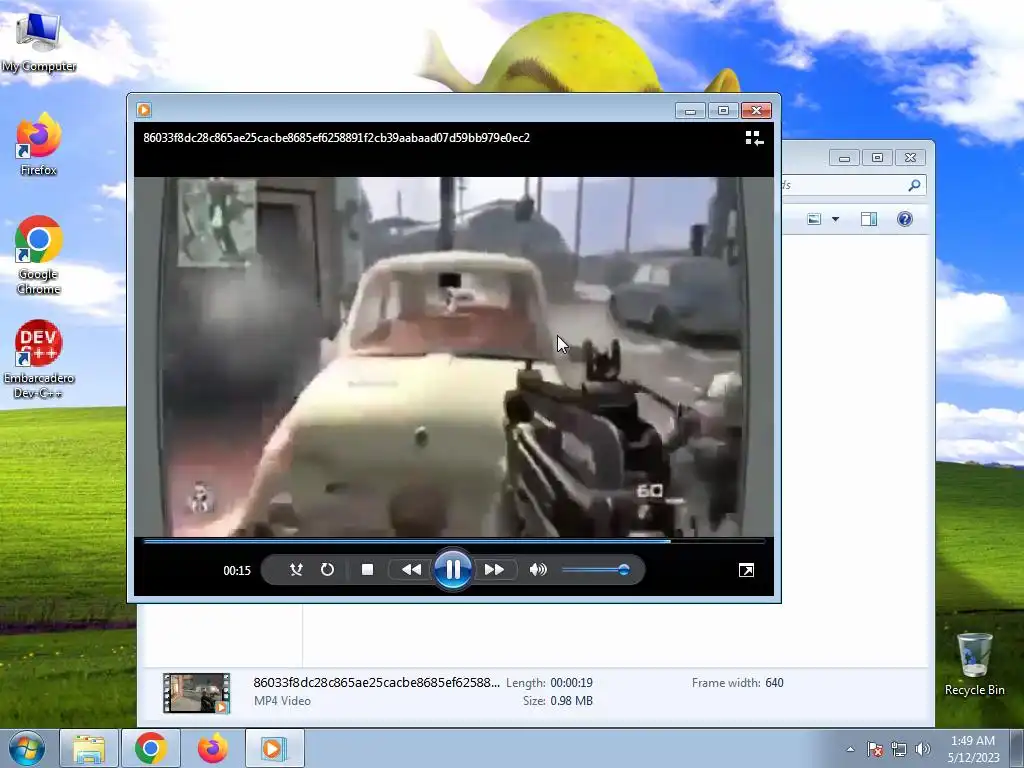The image size is (1024, 768).
Task: Click the Length value 00:00:19
Action: coord(571,682)
